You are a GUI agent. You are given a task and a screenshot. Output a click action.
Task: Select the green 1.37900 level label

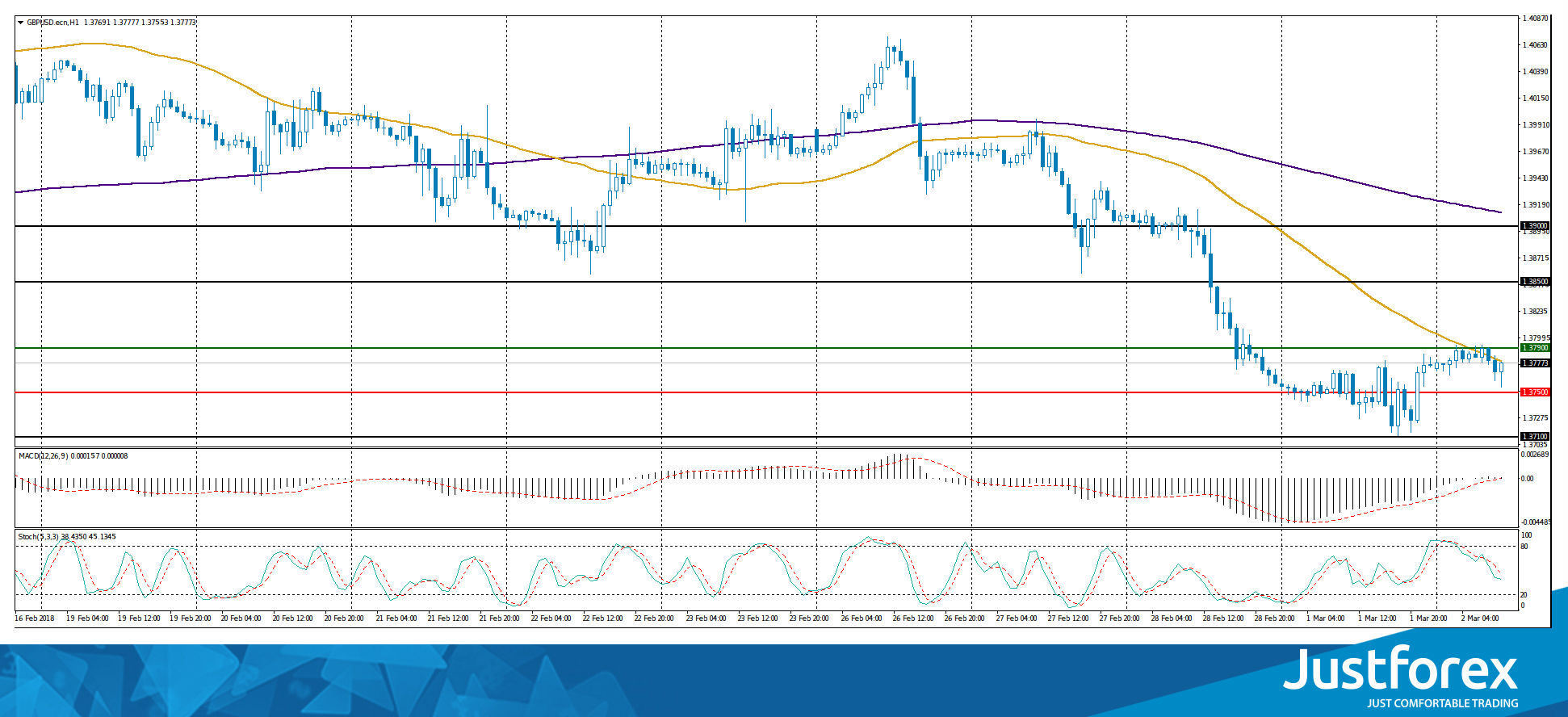pos(1535,348)
